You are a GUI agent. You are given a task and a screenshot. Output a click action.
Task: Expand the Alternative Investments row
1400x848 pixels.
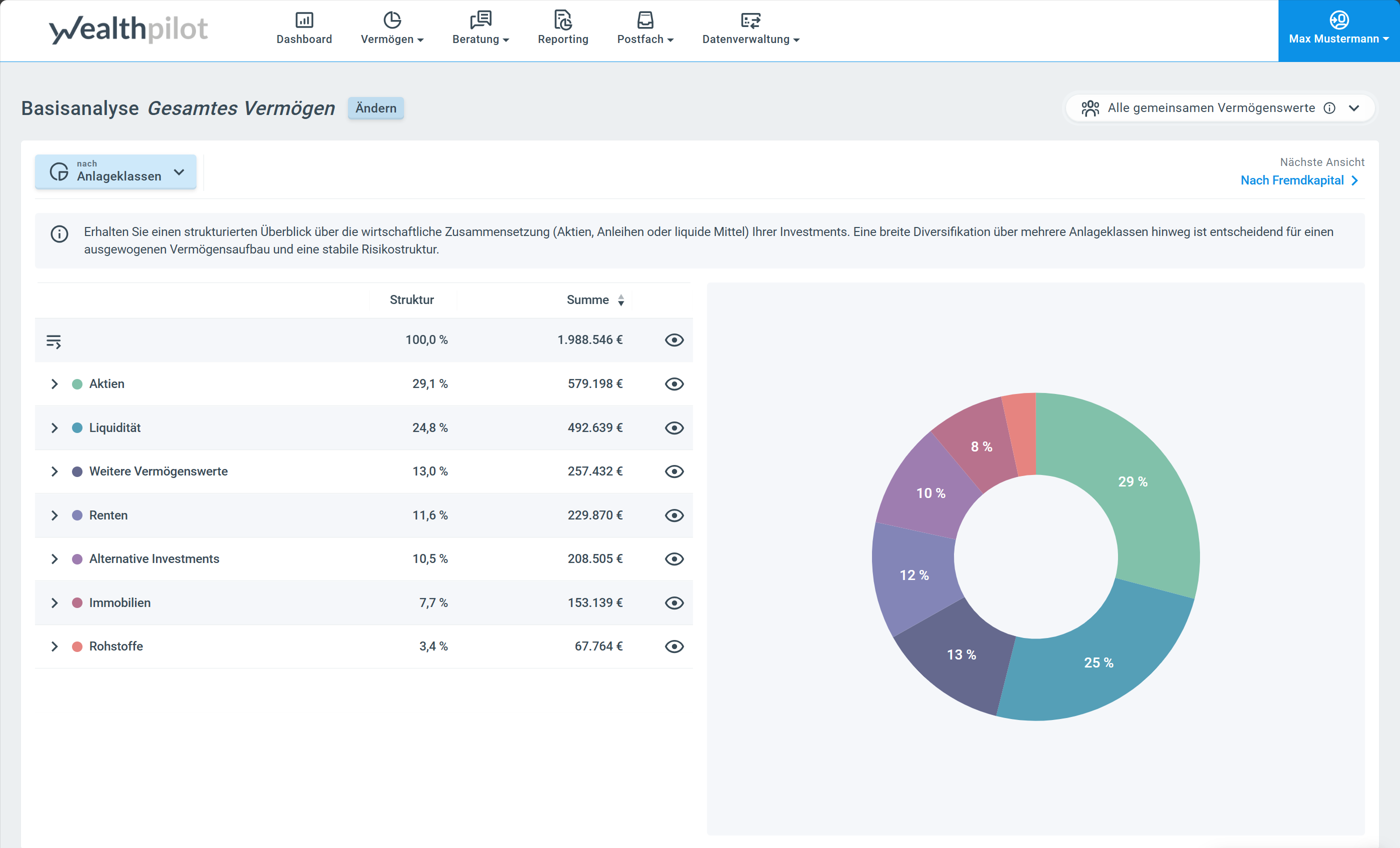pyautogui.click(x=54, y=559)
